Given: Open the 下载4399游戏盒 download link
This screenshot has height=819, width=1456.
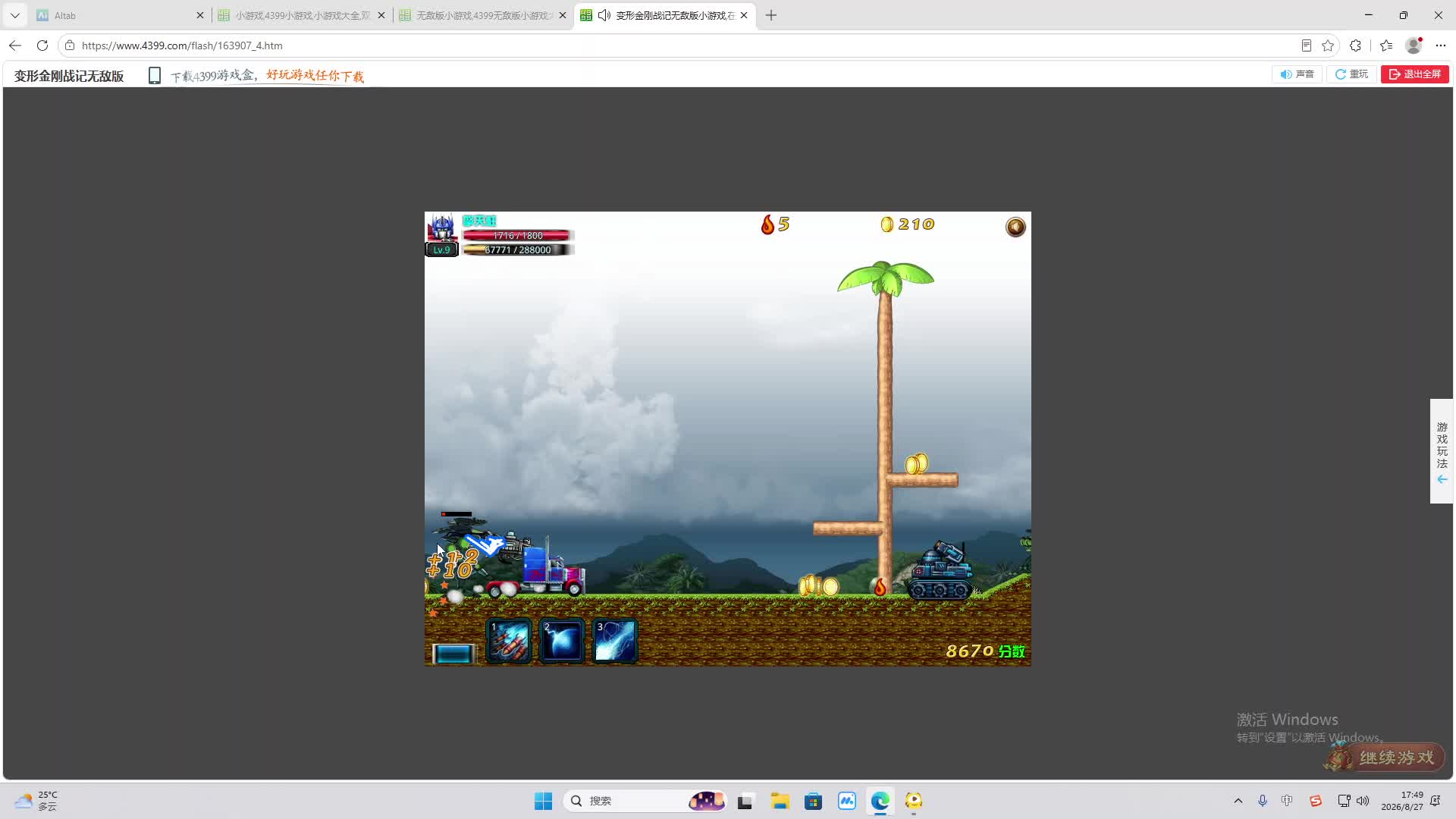Looking at the screenshot, I should click(267, 76).
